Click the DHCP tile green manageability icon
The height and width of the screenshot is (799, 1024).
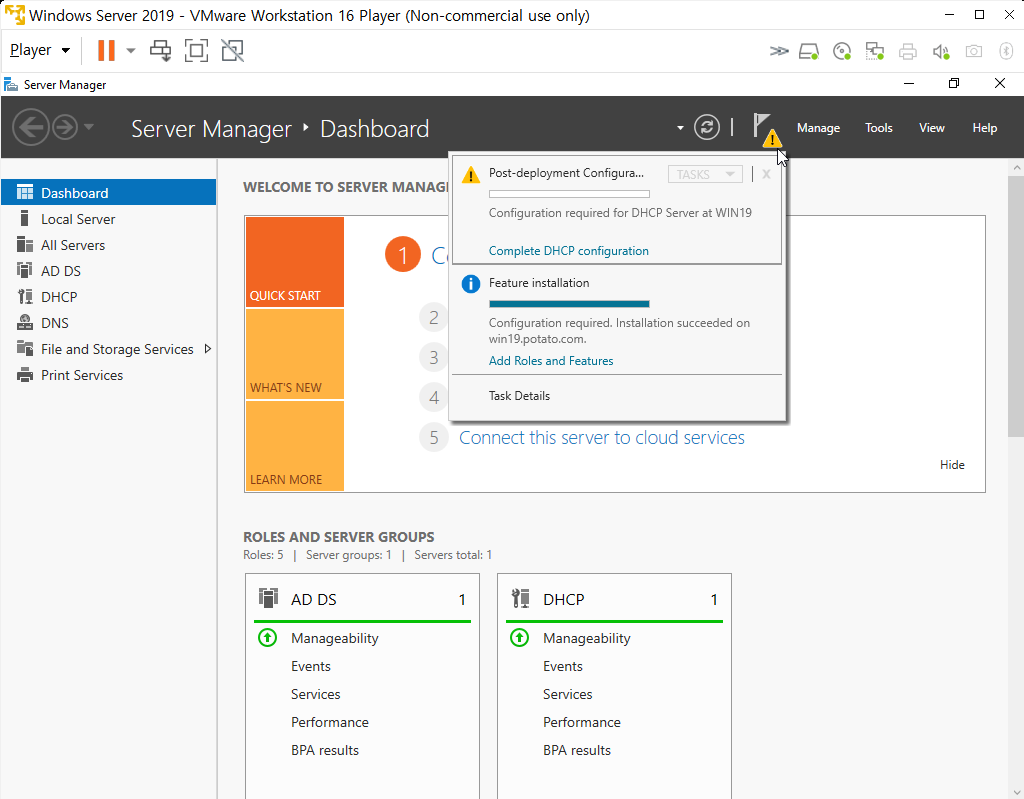point(519,638)
